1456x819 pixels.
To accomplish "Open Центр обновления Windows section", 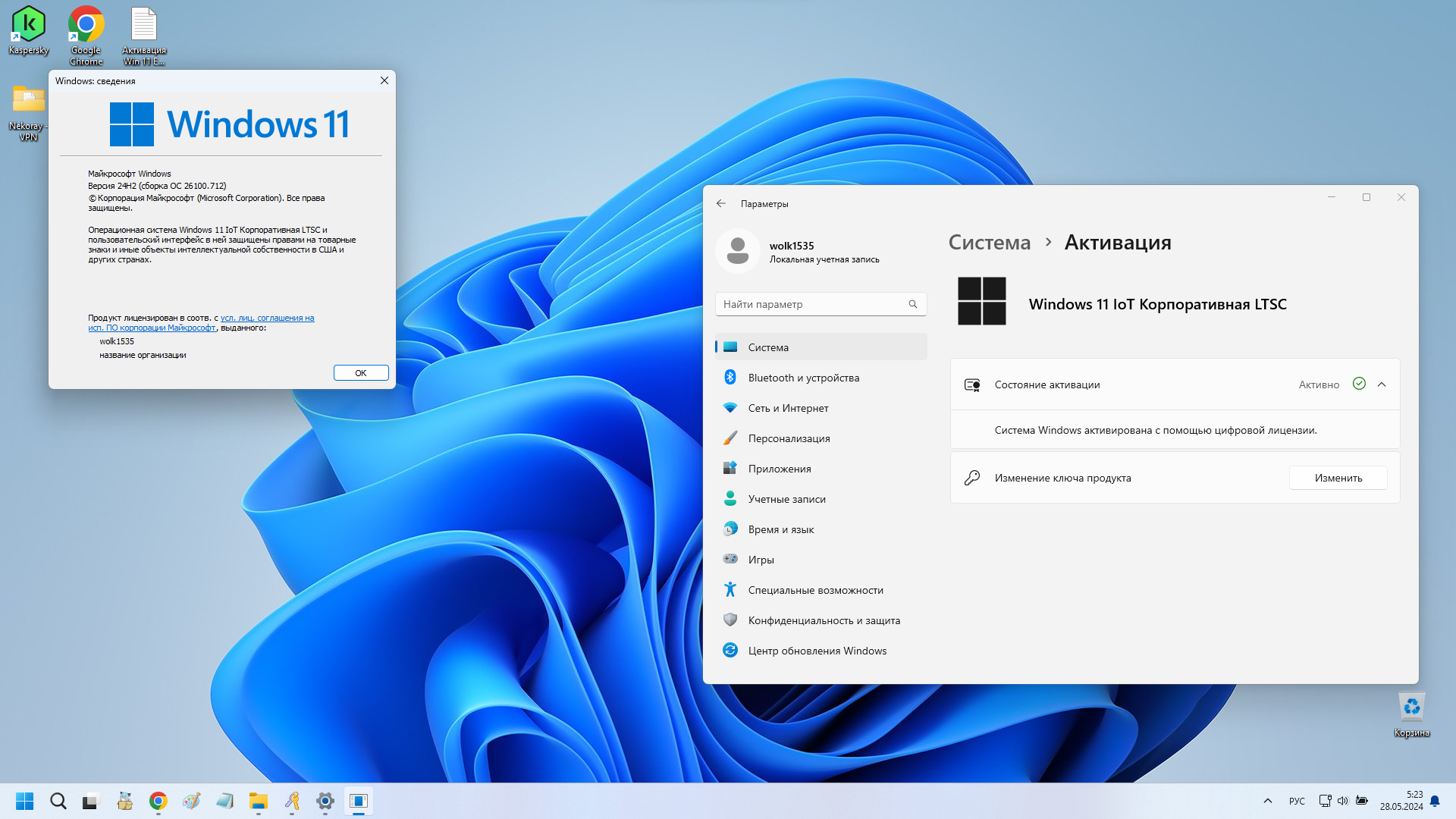I will coord(821,651).
